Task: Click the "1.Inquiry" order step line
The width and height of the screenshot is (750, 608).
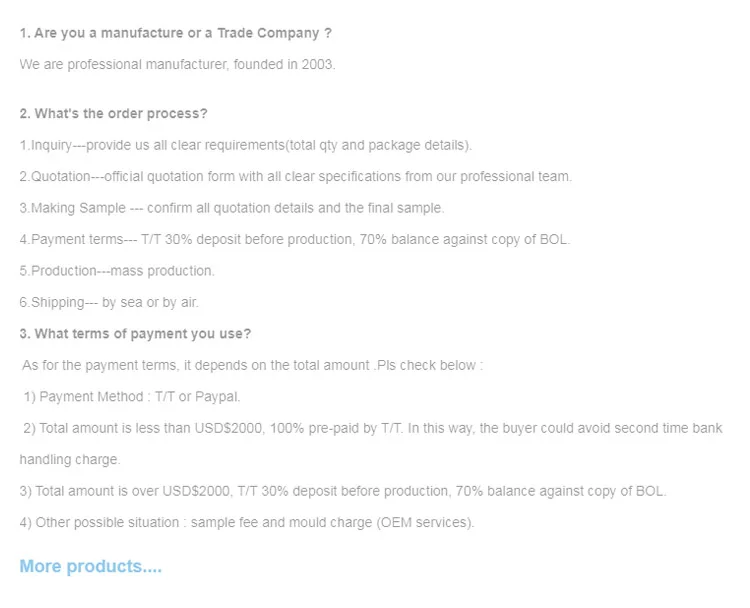Action: pyautogui.click(x=245, y=145)
